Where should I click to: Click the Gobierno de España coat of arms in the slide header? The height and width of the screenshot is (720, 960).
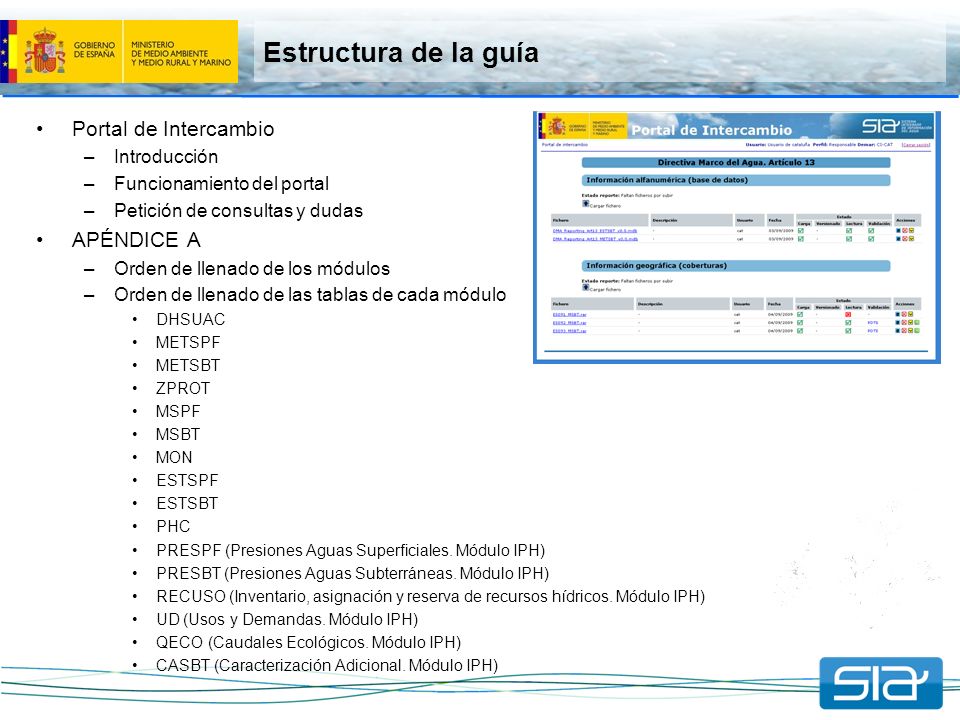tap(45, 51)
